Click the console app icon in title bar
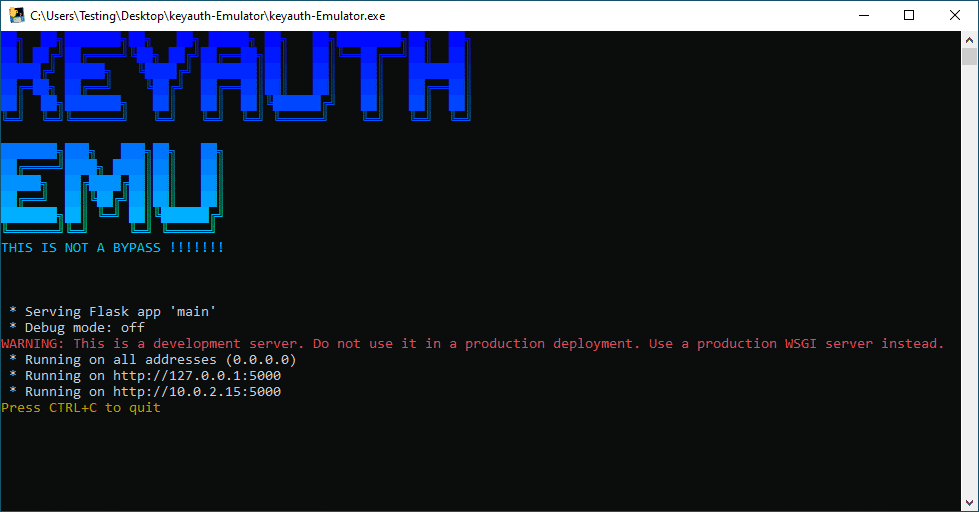Image resolution: width=979 pixels, height=512 pixels. (16, 16)
